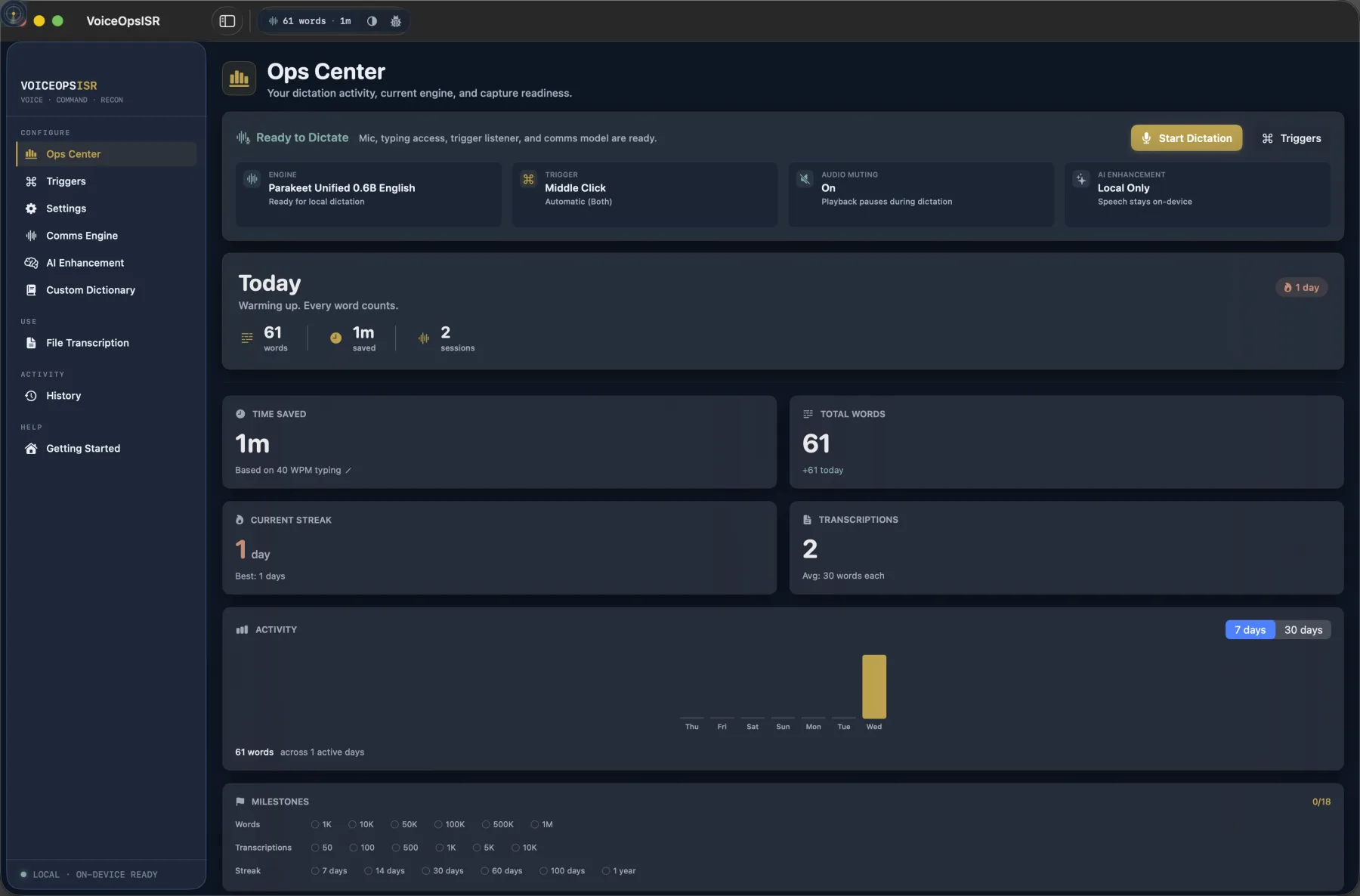Click the Total Words list icon

pyautogui.click(x=808, y=414)
